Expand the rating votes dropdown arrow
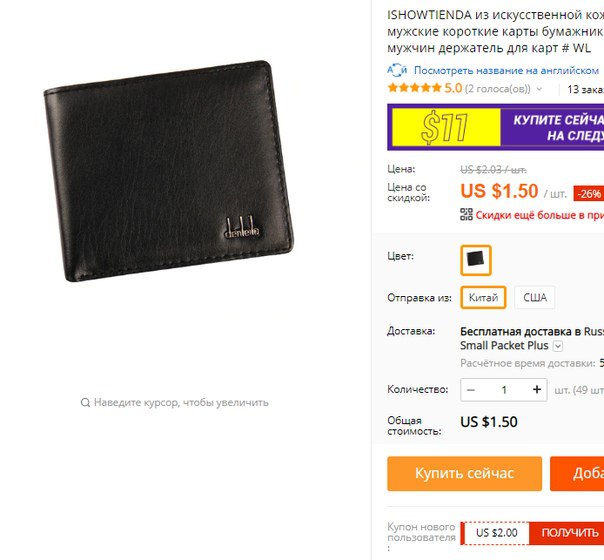Viewport: 604px width, 560px height. (539, 89)
